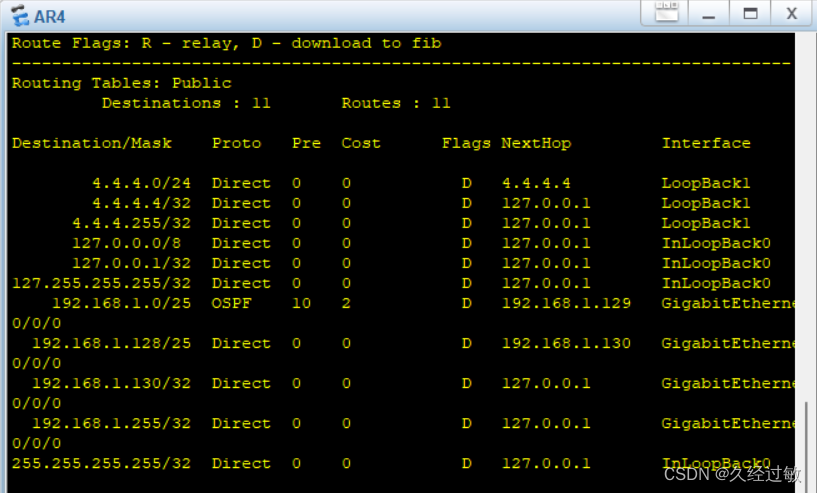Toggle the toolbar display button in title bar
817x493 pixels.
point(666,13)
